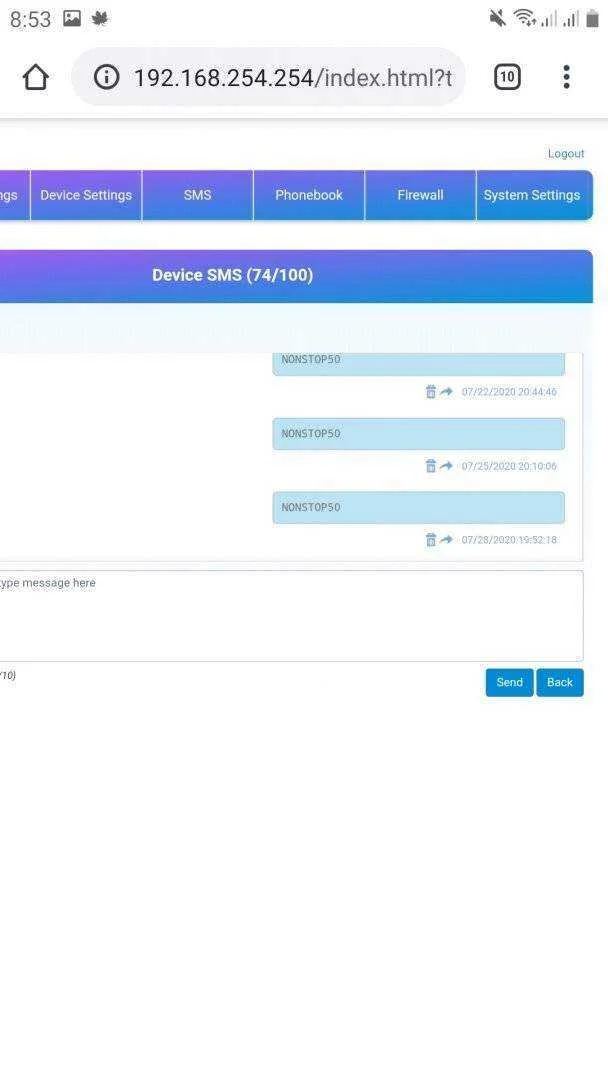Tap the battery status icon
This screenshot has width=608, height=1080.
[591, 19]
